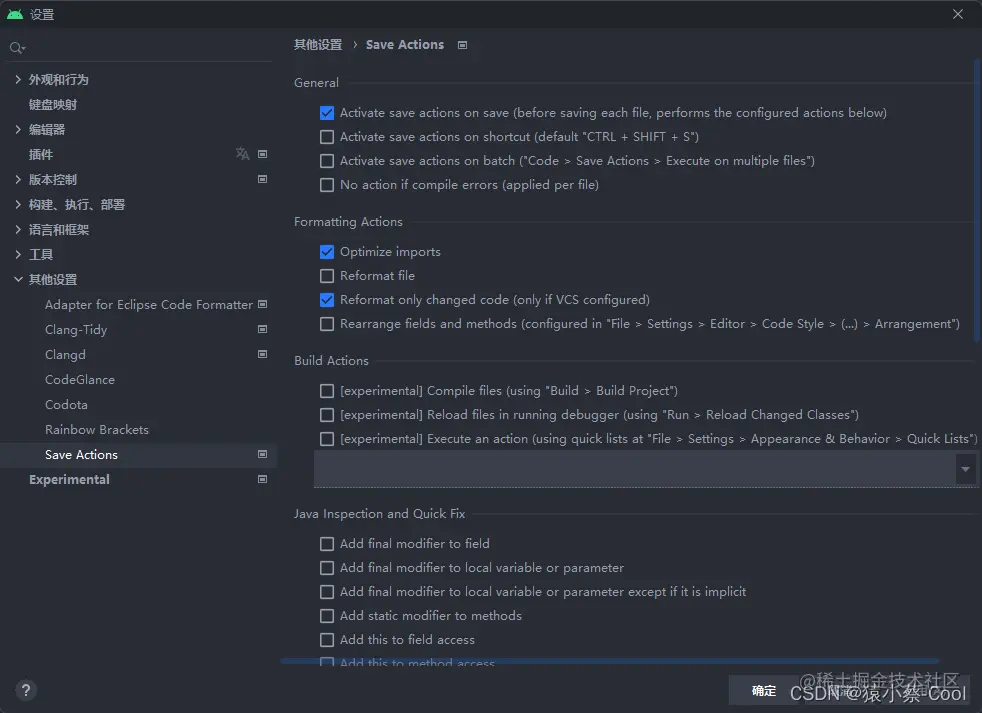Click the search magnifier icon in settings
982x713 pixels.
17,48
